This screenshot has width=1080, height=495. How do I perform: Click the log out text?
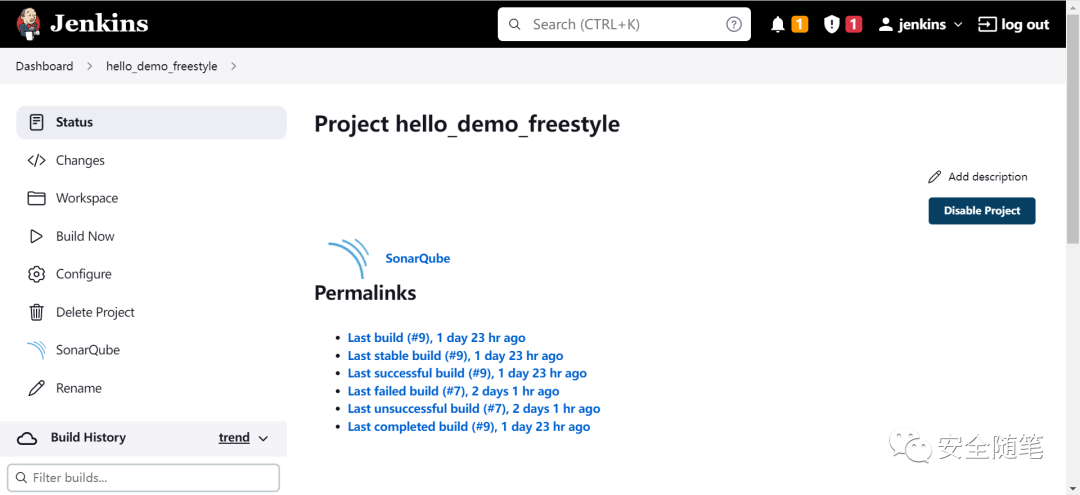point(1026,25)
